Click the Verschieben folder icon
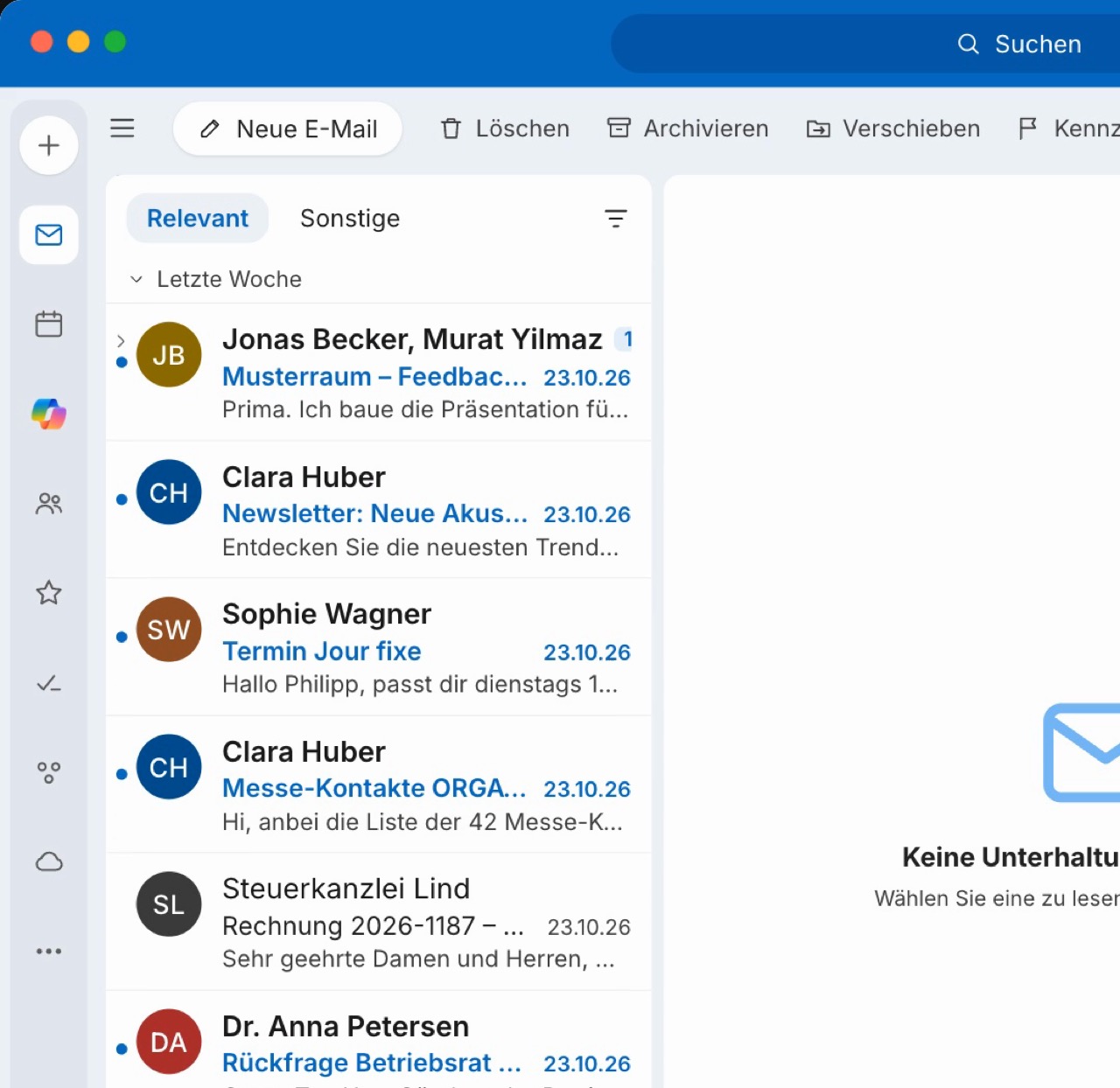 [x=818, y=129]
